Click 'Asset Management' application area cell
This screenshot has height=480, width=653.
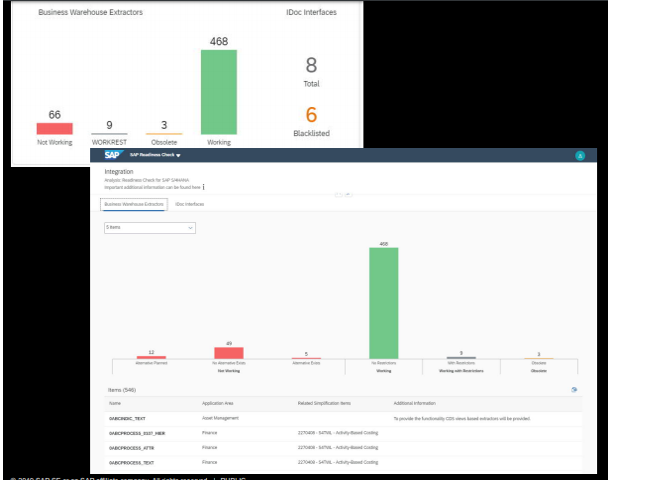(x=220, y=418)
